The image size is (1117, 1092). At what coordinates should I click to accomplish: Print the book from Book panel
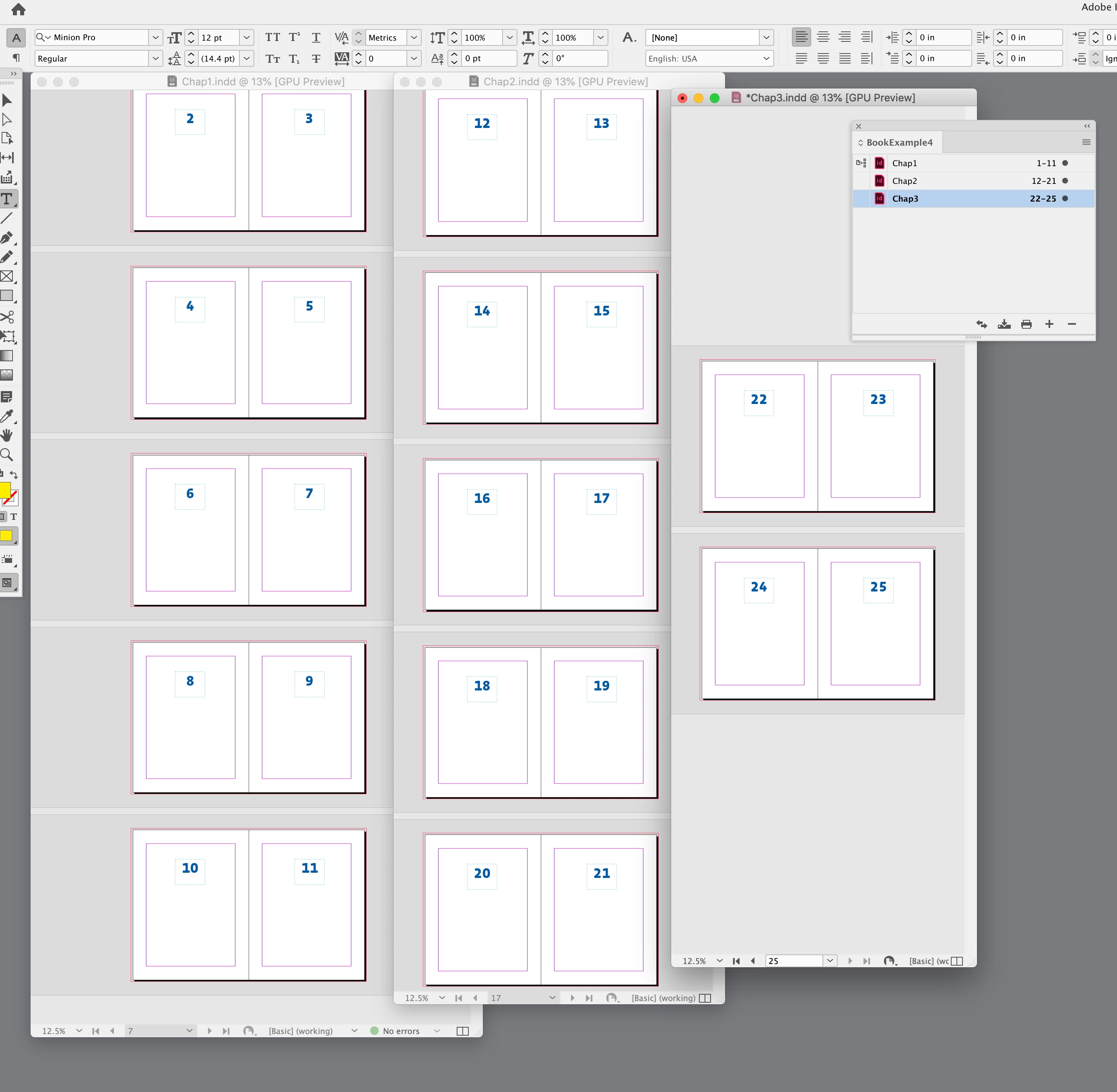(1026, 325)
